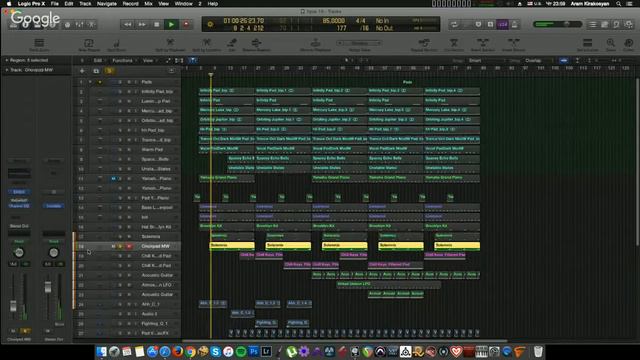The height and width of the screenshot is (360, 640).
Task: Click the Set Locators toolbar icon
Action: (x=587, y=44)
